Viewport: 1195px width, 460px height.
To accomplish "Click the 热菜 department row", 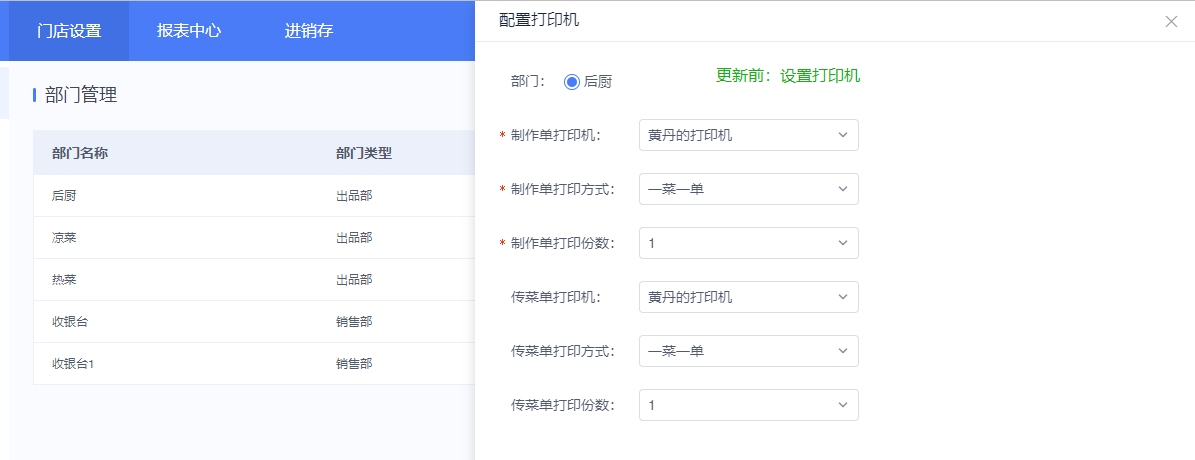I will 255,280.
